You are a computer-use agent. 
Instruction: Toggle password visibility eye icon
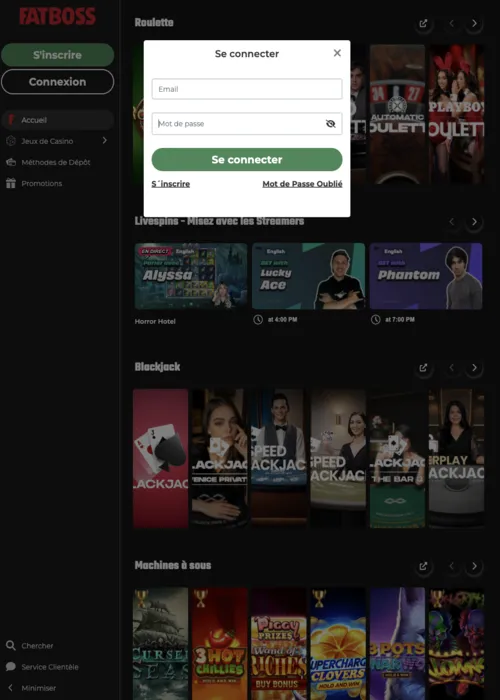pos(330,124)
